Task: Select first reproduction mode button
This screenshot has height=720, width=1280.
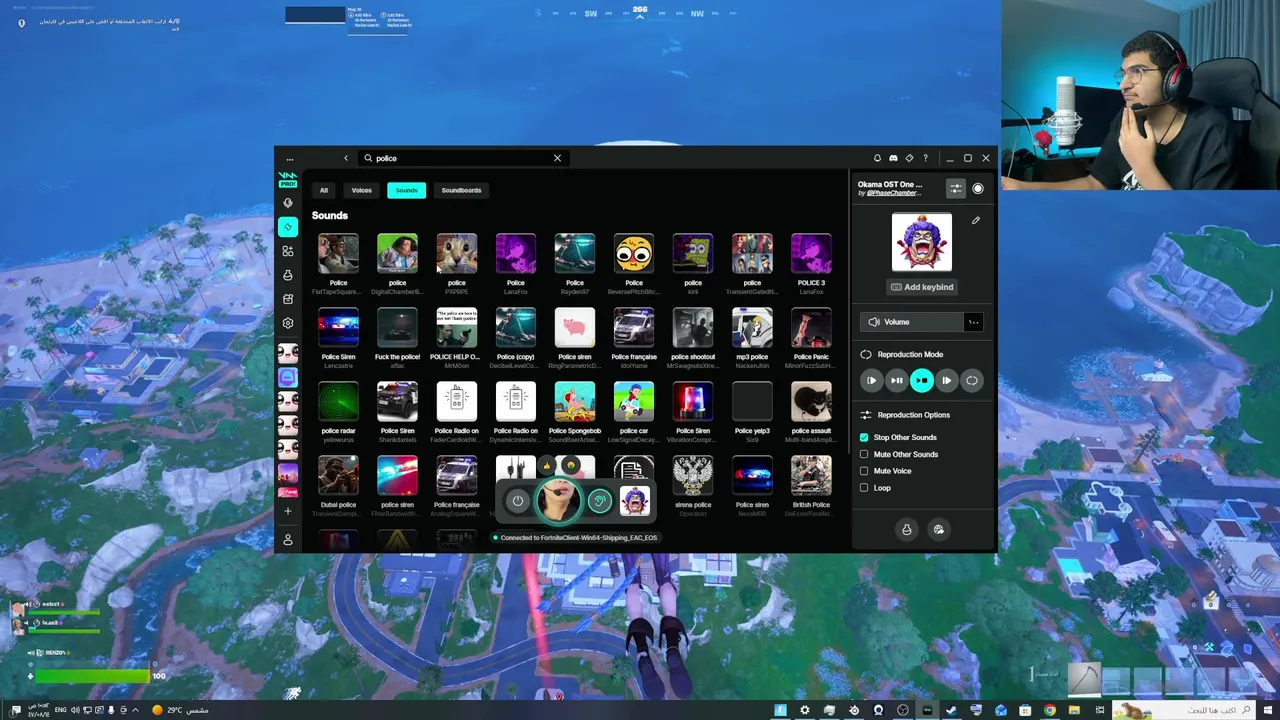Action: (871, 380)
